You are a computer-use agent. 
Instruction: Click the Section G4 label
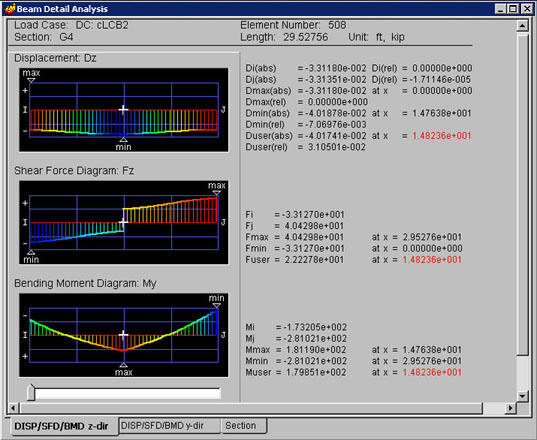pyautogui.click(x=44, y=37)
